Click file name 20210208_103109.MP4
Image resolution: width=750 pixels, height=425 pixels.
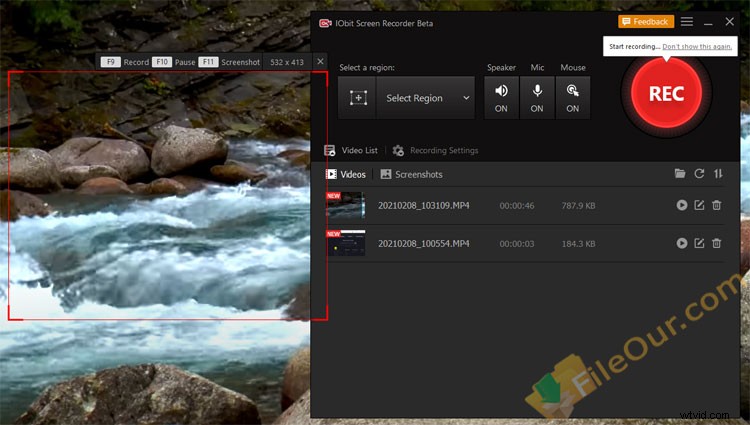424,206
